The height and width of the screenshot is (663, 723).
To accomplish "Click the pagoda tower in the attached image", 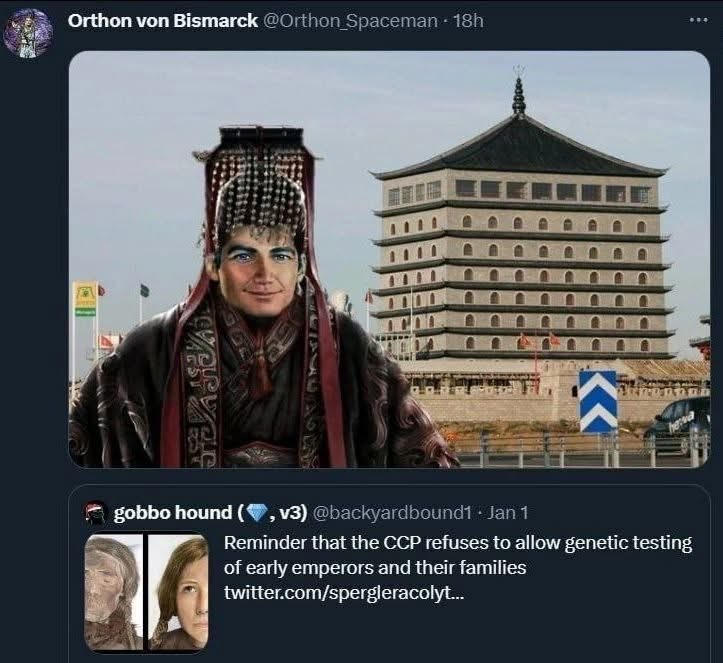I will (520, 250).
